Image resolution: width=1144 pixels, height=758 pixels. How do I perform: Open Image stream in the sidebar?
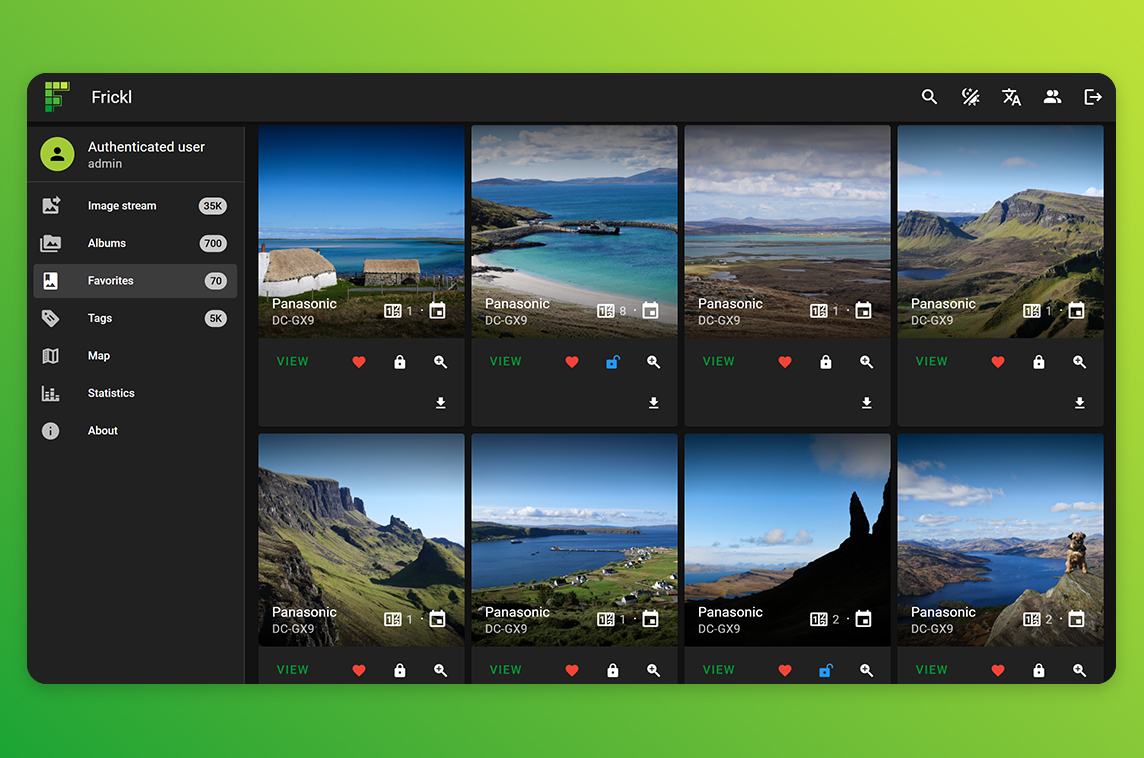click(135, 206)
